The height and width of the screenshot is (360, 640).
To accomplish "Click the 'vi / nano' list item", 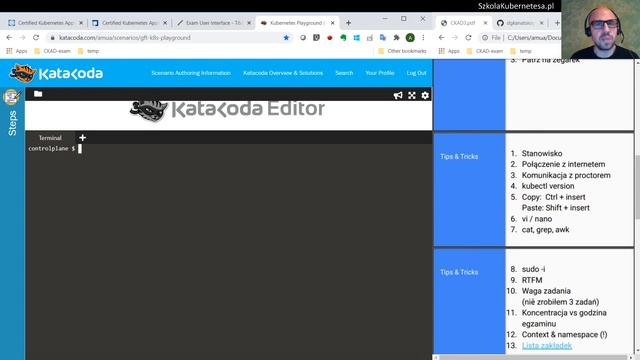I will tap(537, 219).
